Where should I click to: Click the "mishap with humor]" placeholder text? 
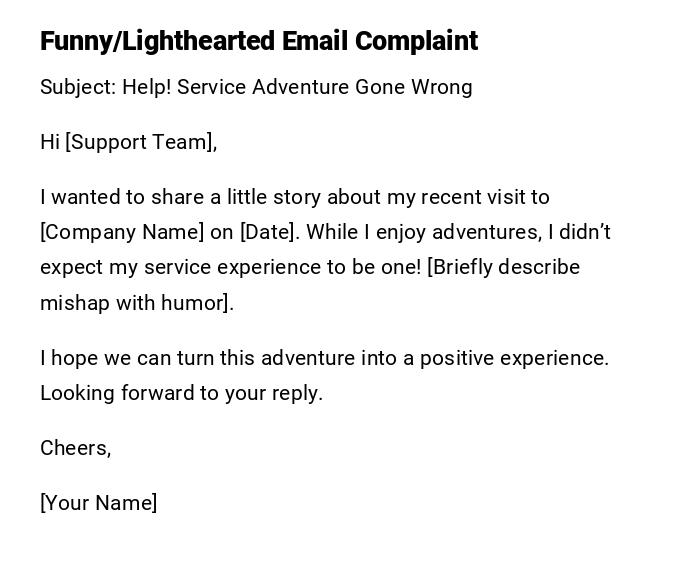click(x=137, y=303)
